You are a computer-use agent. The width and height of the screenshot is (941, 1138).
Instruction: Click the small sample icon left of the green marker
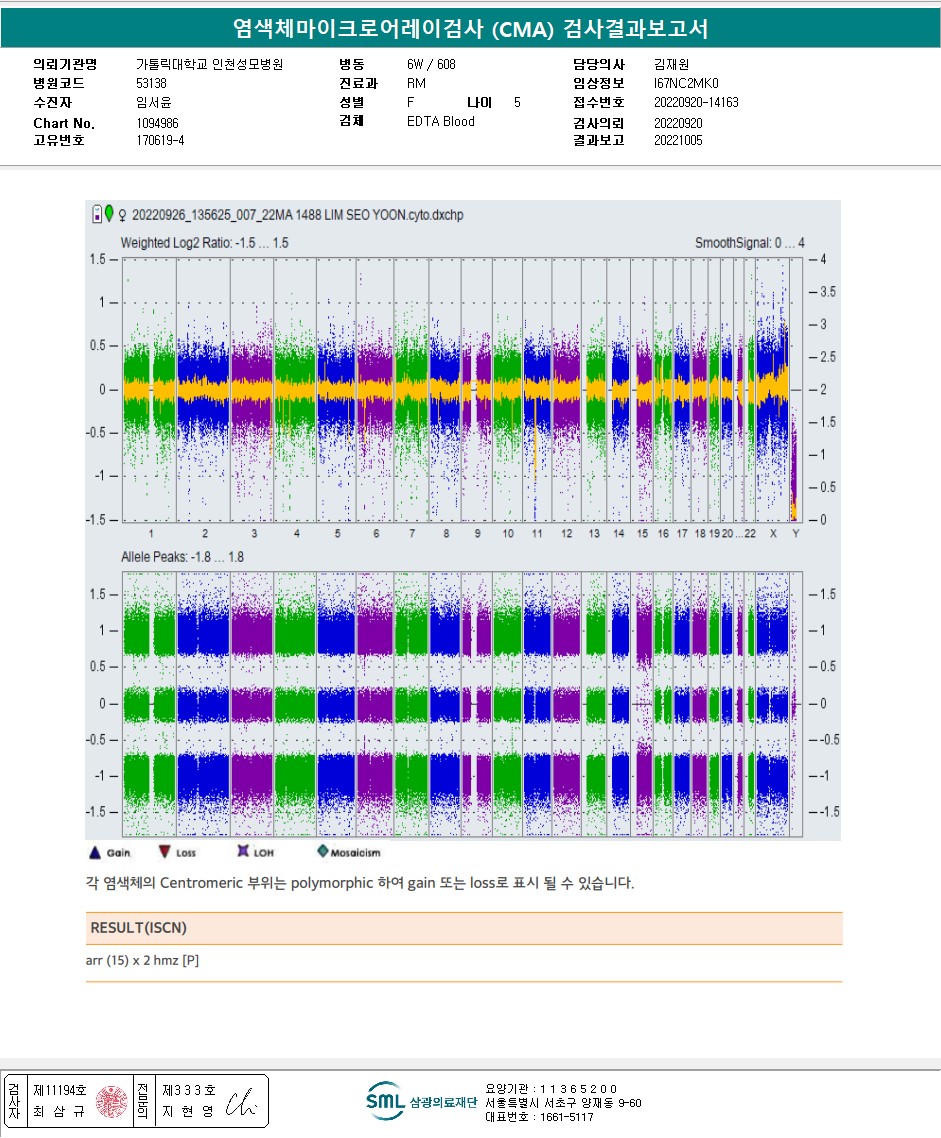(96, 214)
